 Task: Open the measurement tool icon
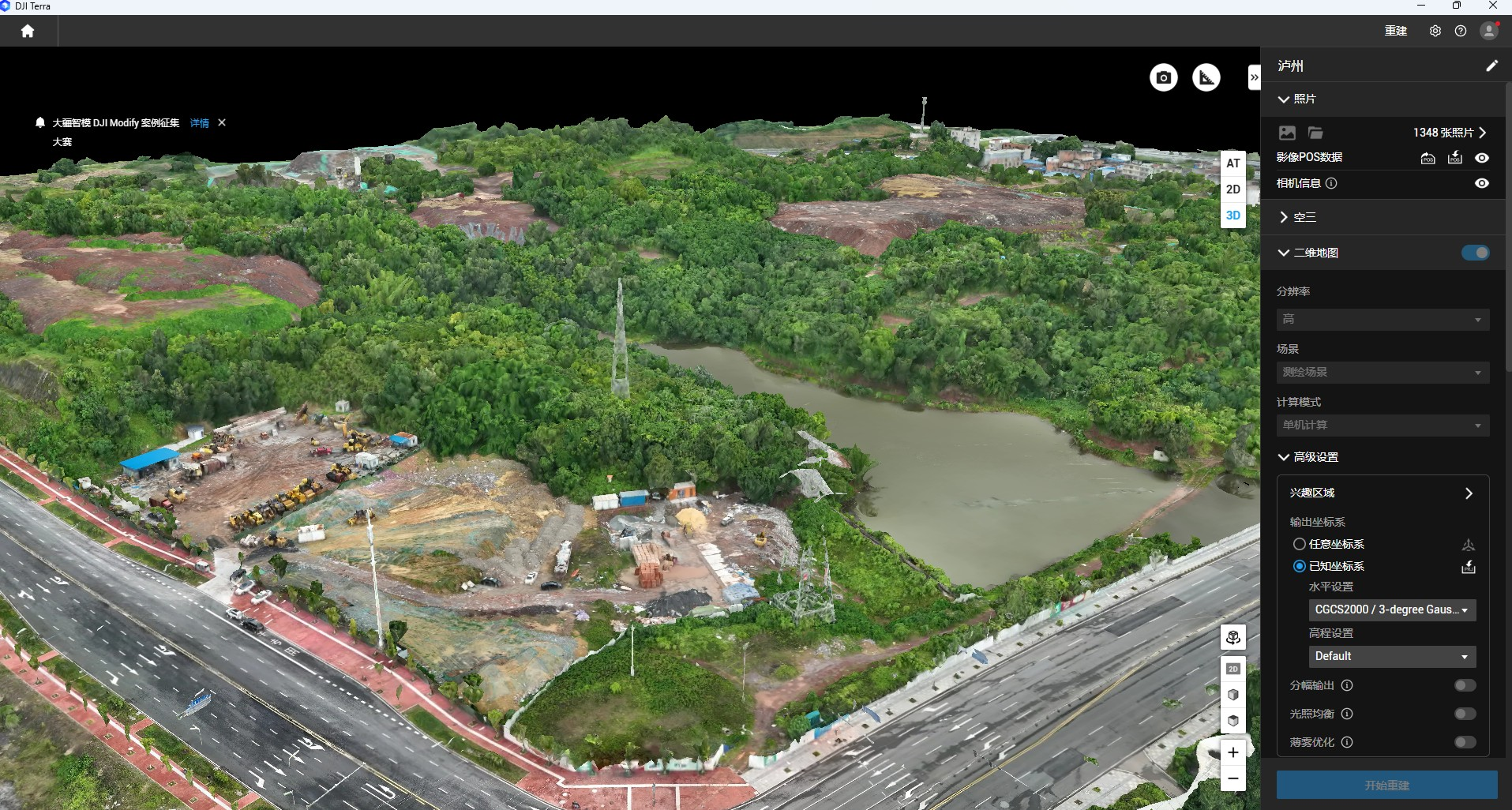1206,77
